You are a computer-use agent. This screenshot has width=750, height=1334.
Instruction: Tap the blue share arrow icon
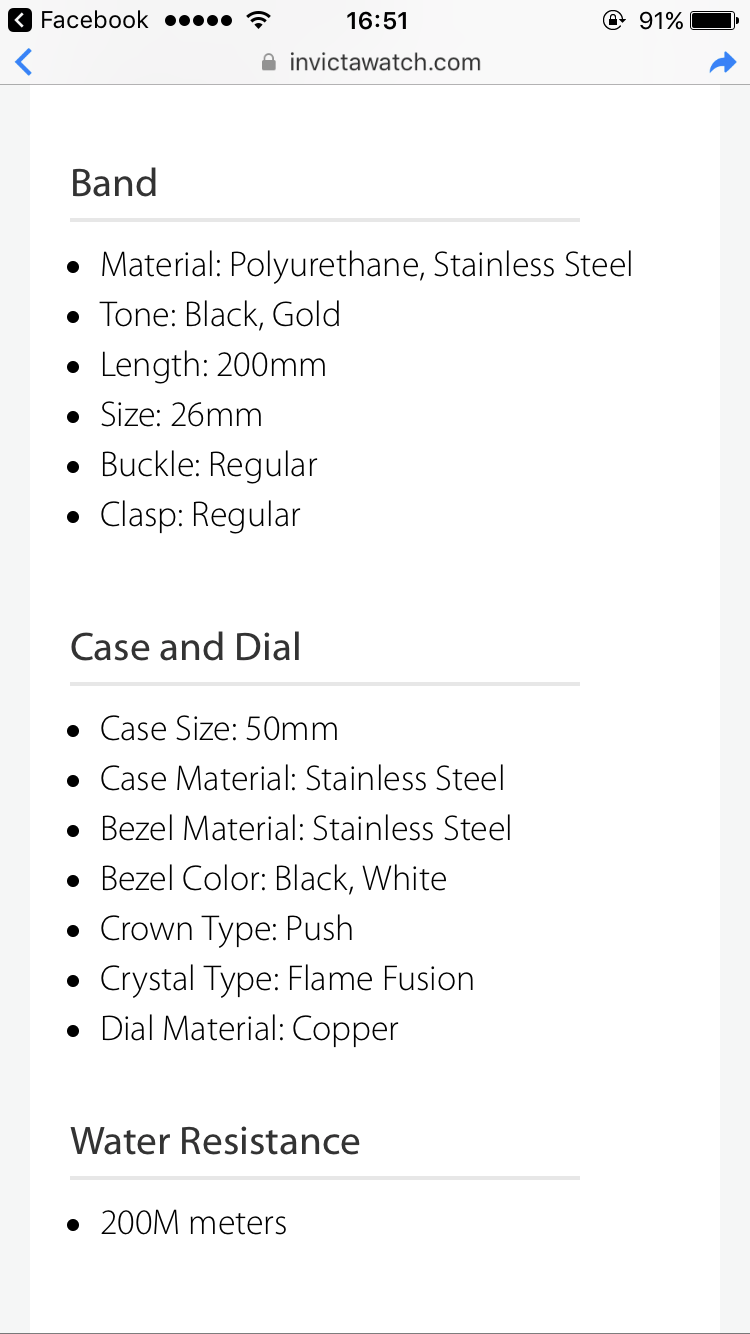point(722,63)
